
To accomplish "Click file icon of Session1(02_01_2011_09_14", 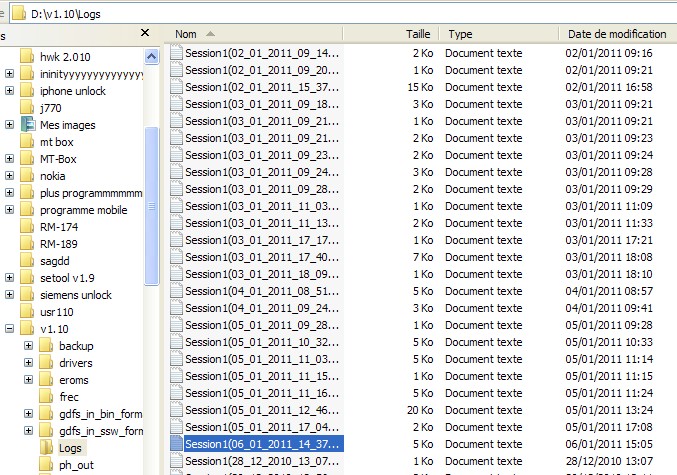I will [x=176, y=52].
